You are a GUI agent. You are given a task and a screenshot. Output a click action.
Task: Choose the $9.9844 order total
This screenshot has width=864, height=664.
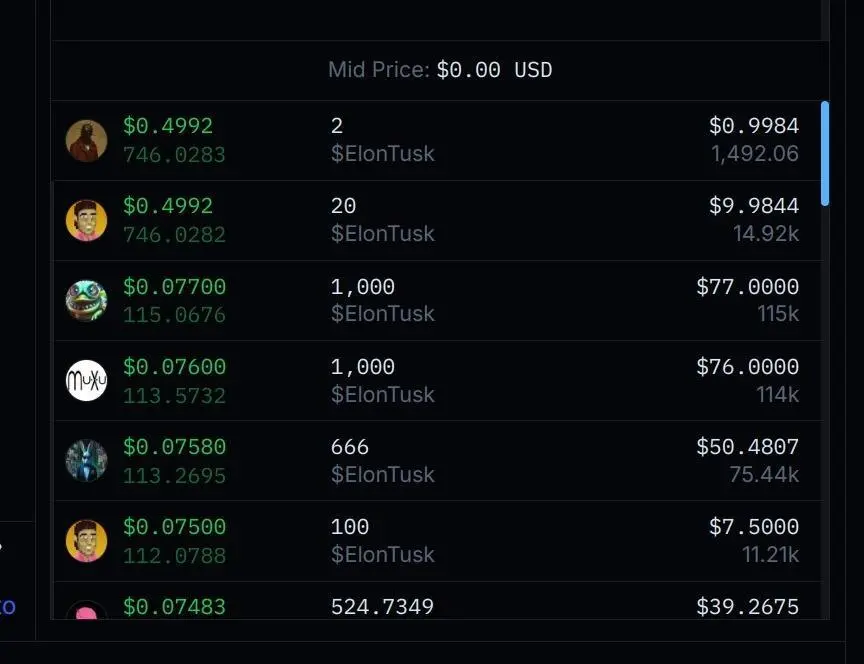(x=753, y=206)
